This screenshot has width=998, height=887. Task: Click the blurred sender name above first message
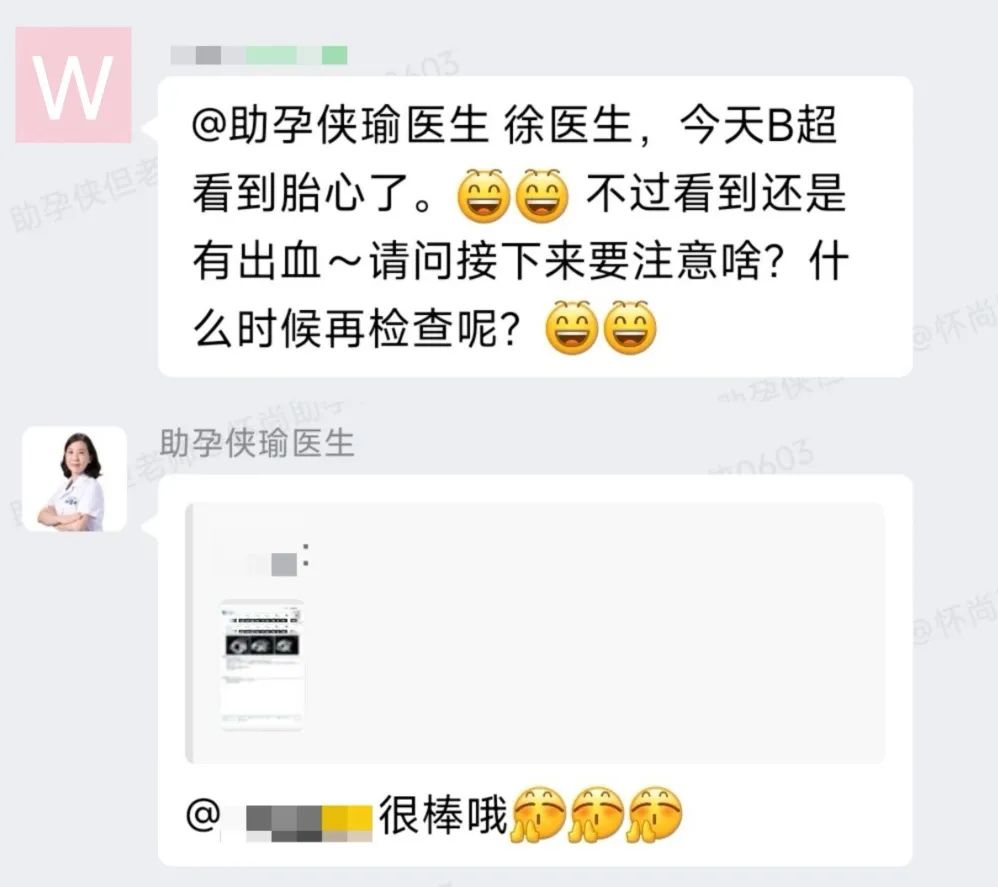[x=259, y=55]
